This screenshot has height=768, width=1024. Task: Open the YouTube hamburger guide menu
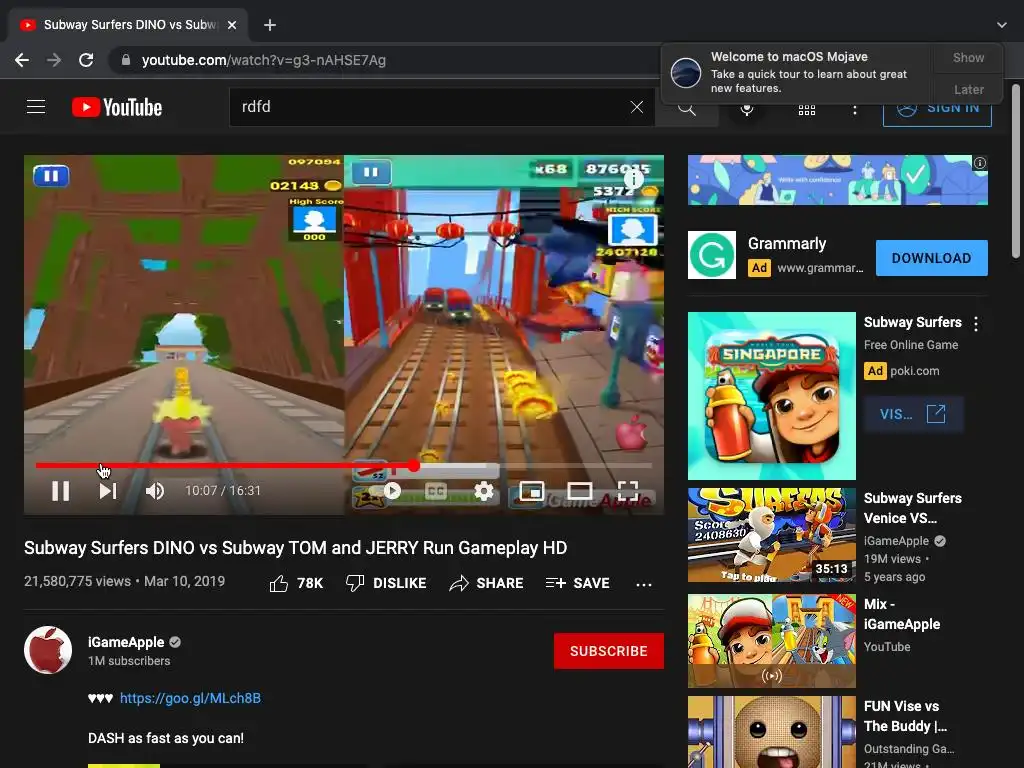point(36,106)
